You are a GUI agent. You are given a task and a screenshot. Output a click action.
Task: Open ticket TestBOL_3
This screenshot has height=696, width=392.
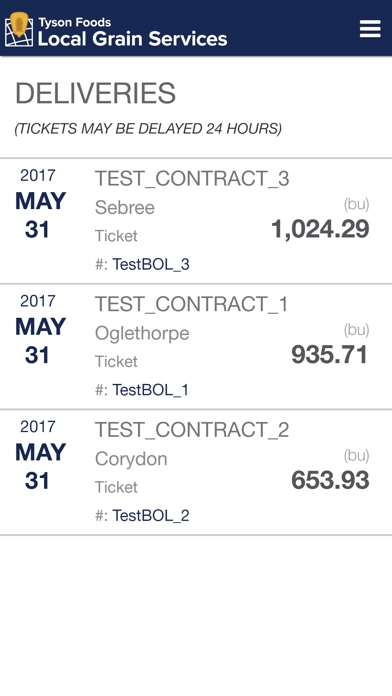pos(151,264)
